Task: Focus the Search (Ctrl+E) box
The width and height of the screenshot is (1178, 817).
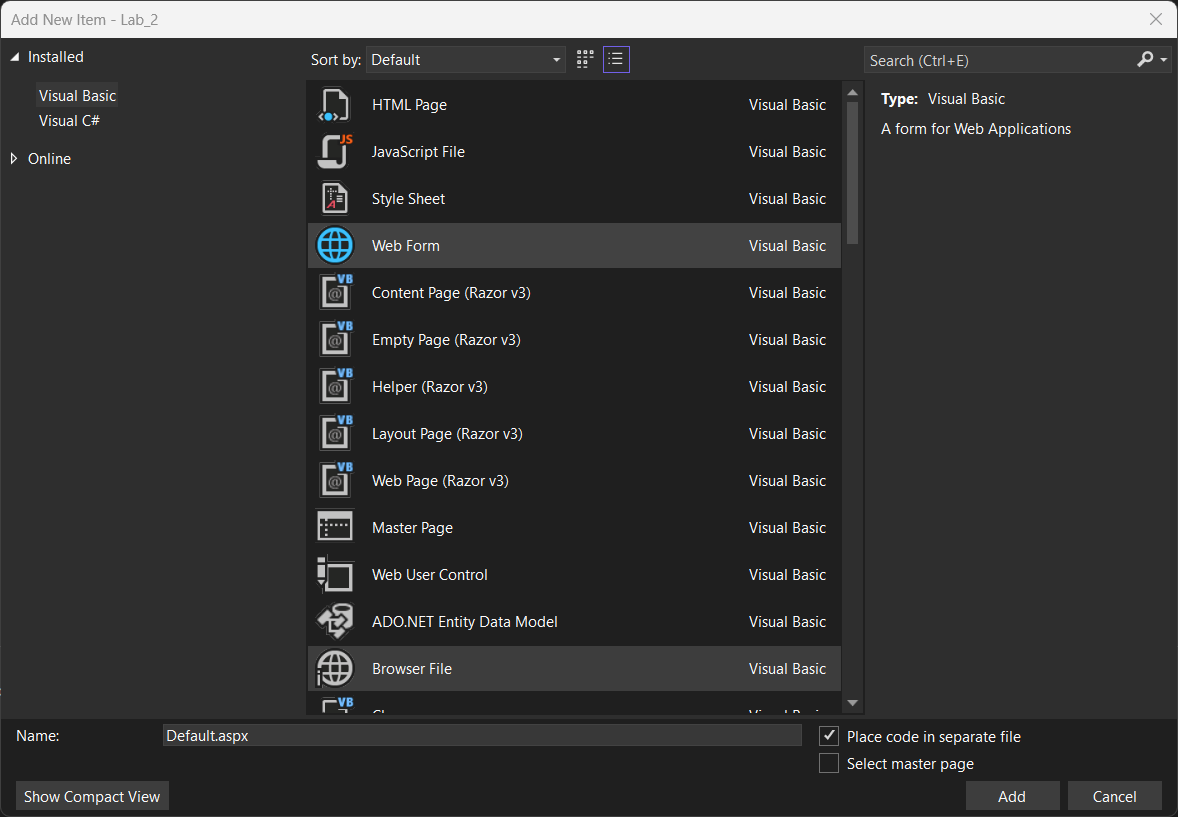Action: [999, 60]
